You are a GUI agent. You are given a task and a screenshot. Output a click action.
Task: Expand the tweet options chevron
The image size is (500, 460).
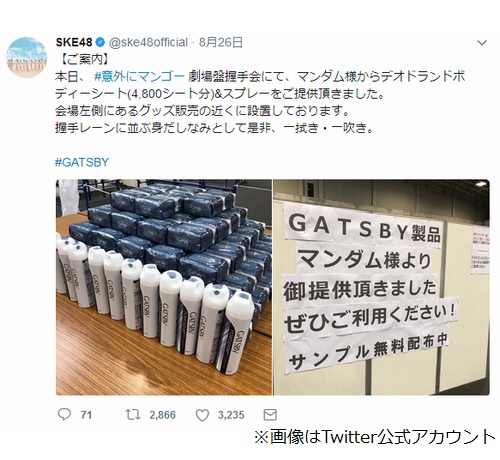482,43
